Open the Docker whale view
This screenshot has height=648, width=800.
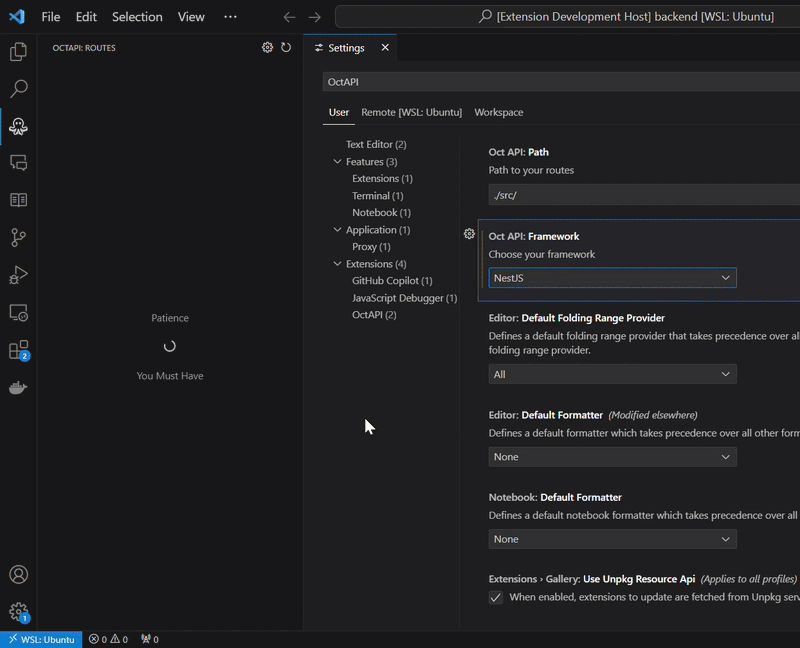click(x=18, y=388)
